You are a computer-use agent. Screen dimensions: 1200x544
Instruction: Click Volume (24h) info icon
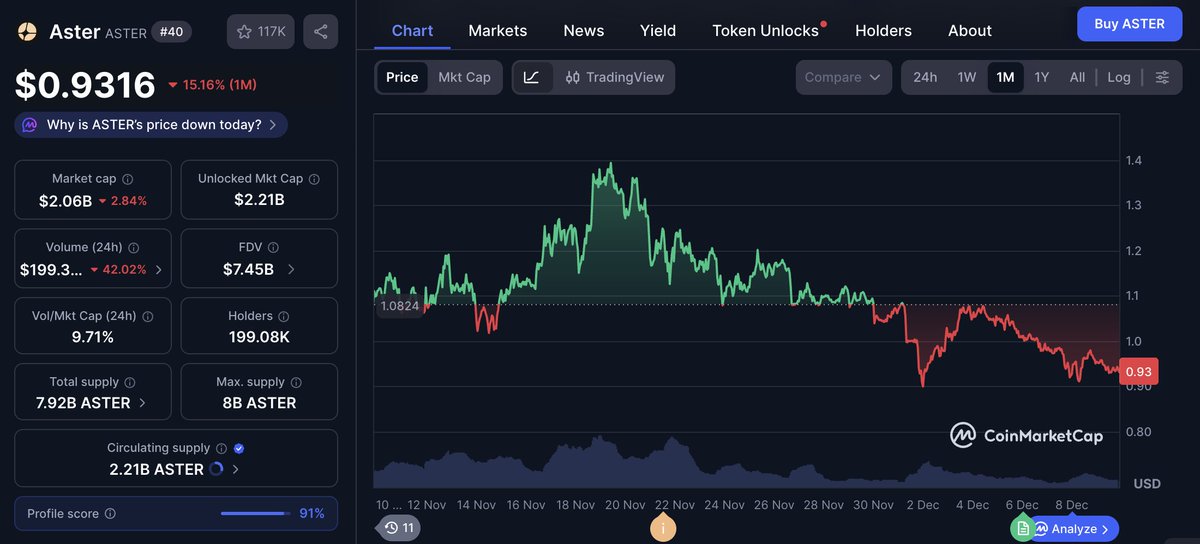tap(134, 247)
